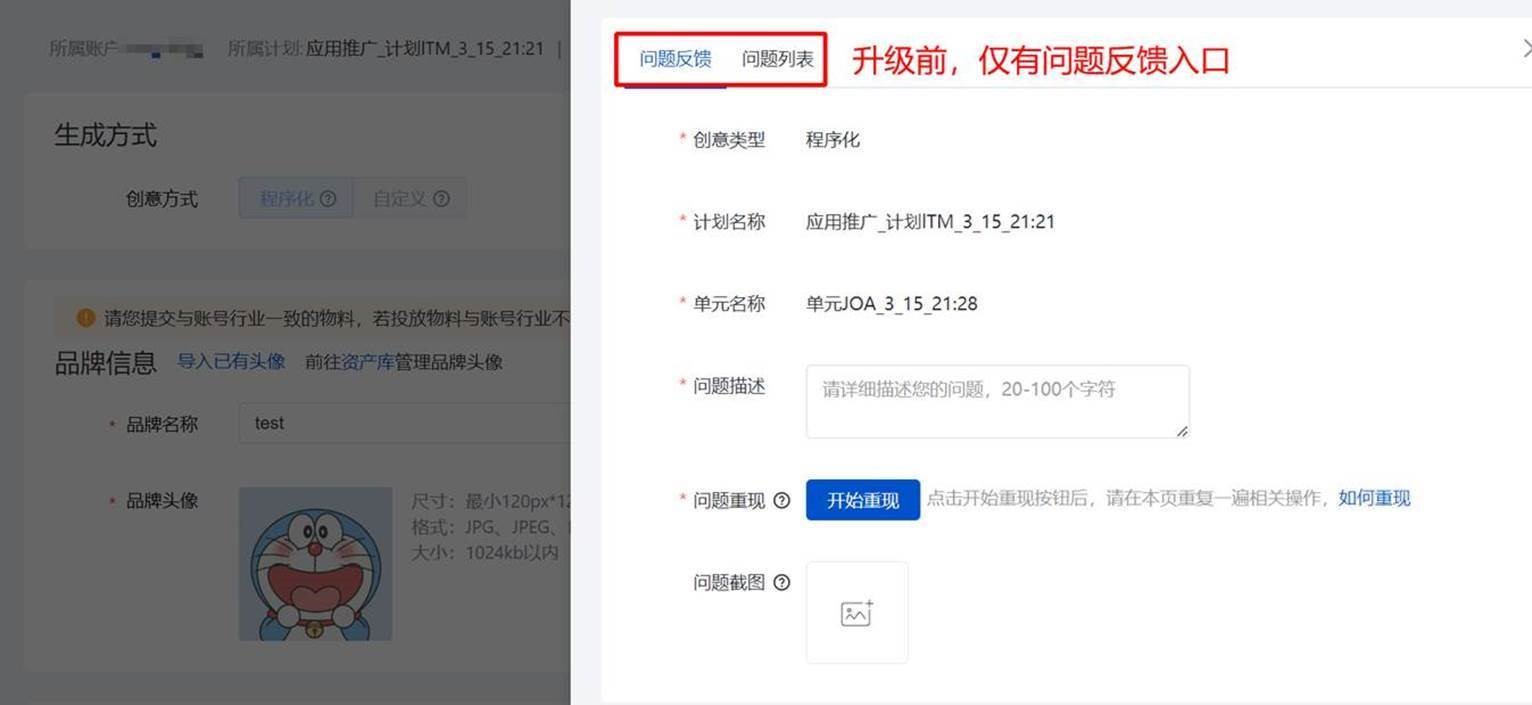Click the orange warning notice icon

(x=86, y=319)
